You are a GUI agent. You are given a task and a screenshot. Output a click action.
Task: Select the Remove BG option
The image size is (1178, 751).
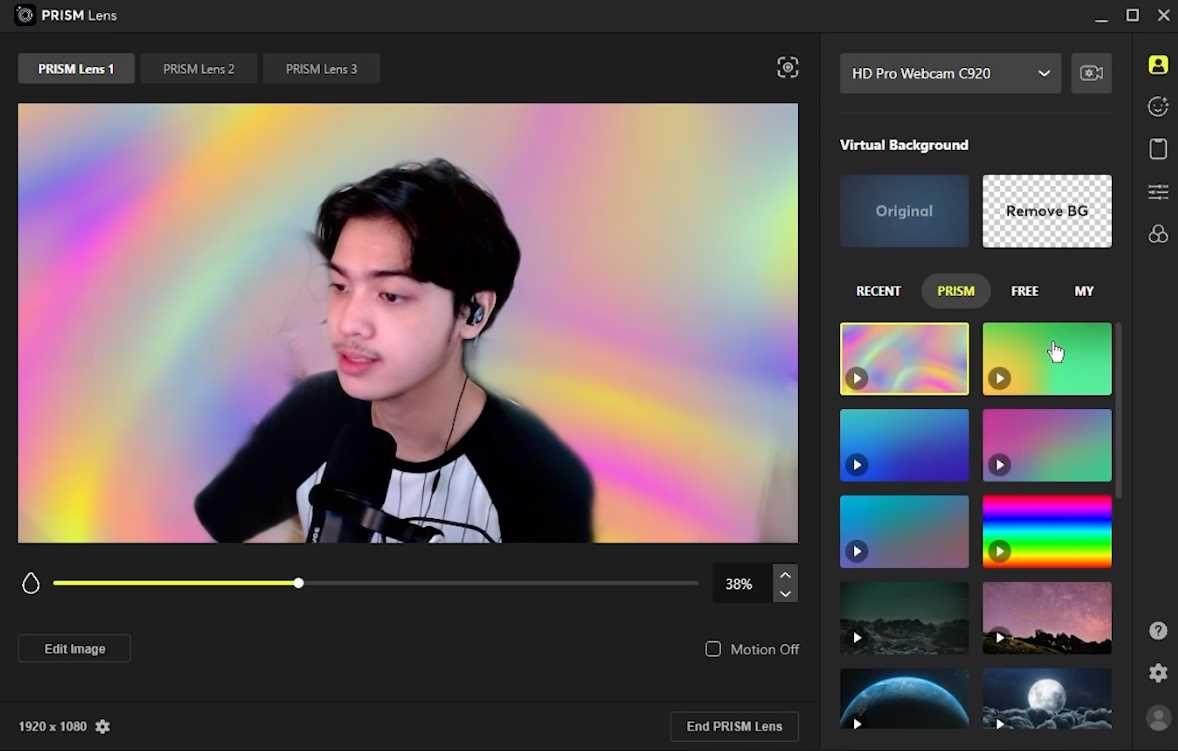pyautogui.click(x=1046, y=211)
